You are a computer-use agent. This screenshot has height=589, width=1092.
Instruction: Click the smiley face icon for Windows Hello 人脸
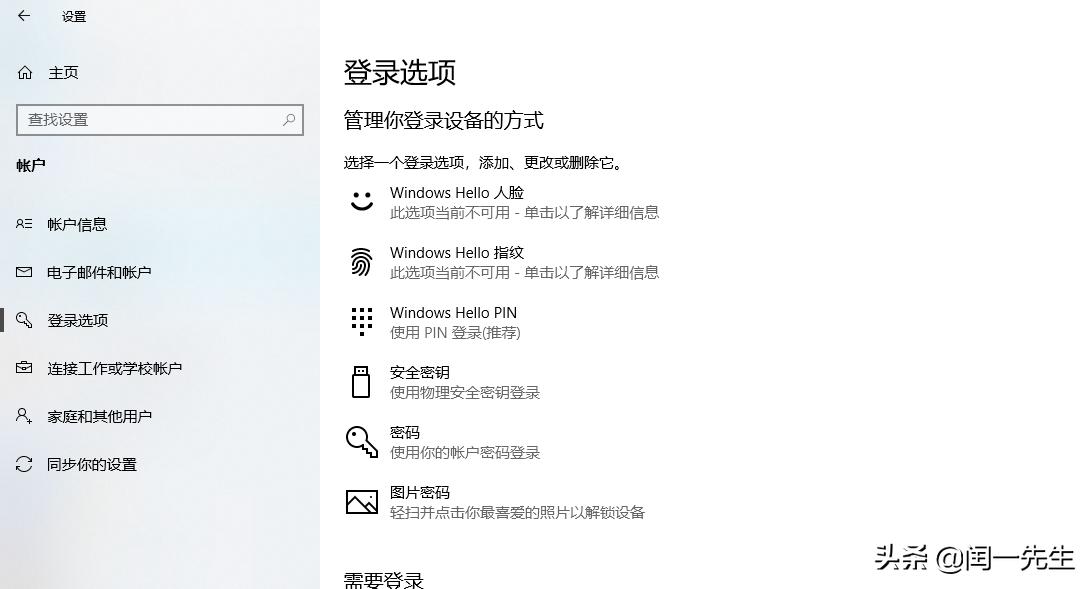361,200
